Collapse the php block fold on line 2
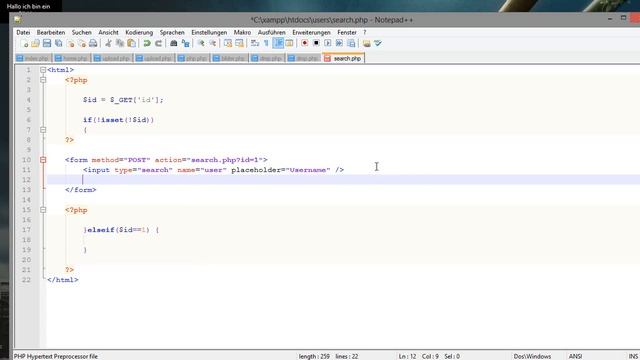Viewport: 640px width, 360px height. (43, 80)
